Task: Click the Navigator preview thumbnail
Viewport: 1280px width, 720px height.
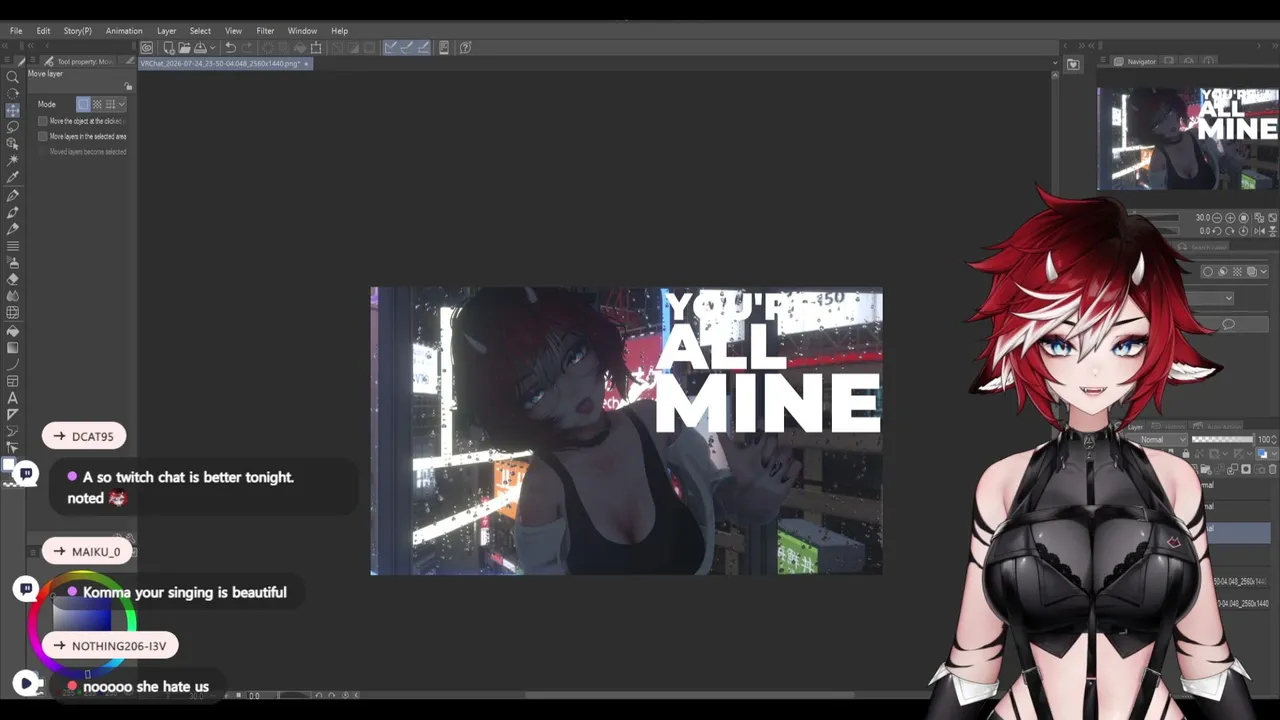Action: coord(1188,139)
